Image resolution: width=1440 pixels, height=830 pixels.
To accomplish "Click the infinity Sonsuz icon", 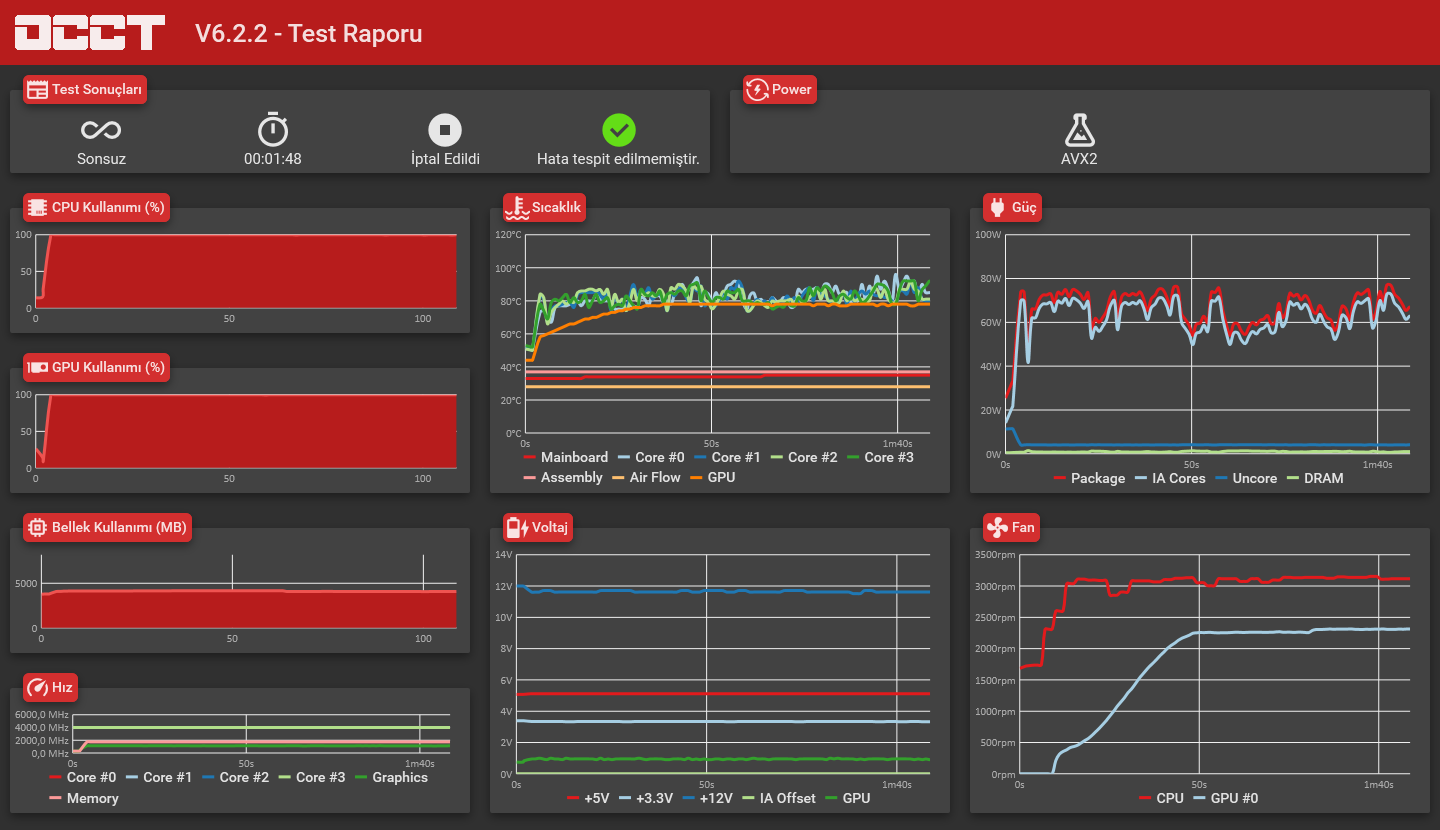I will coord(101,130).
